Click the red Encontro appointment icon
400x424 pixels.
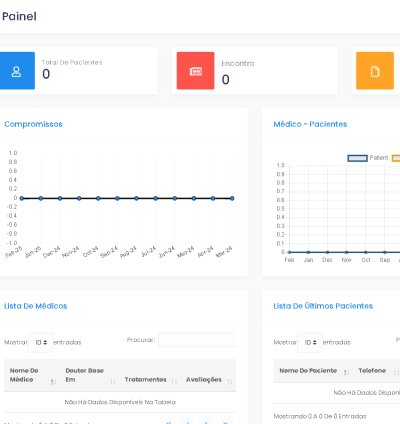tap(195, 71)
